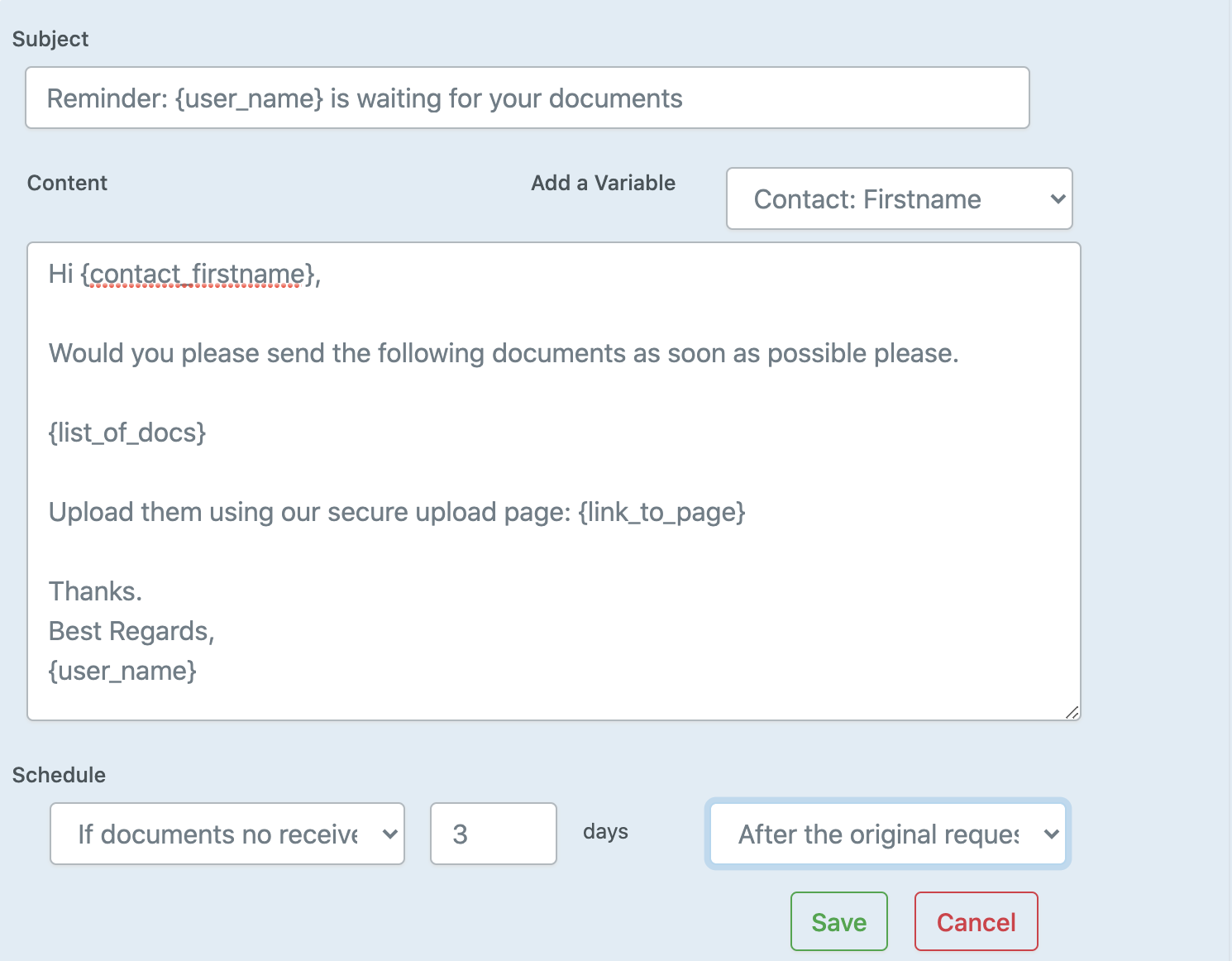The image size is (1232, 961).
Task: Click the days number field
Action: (x=494, y=834)
